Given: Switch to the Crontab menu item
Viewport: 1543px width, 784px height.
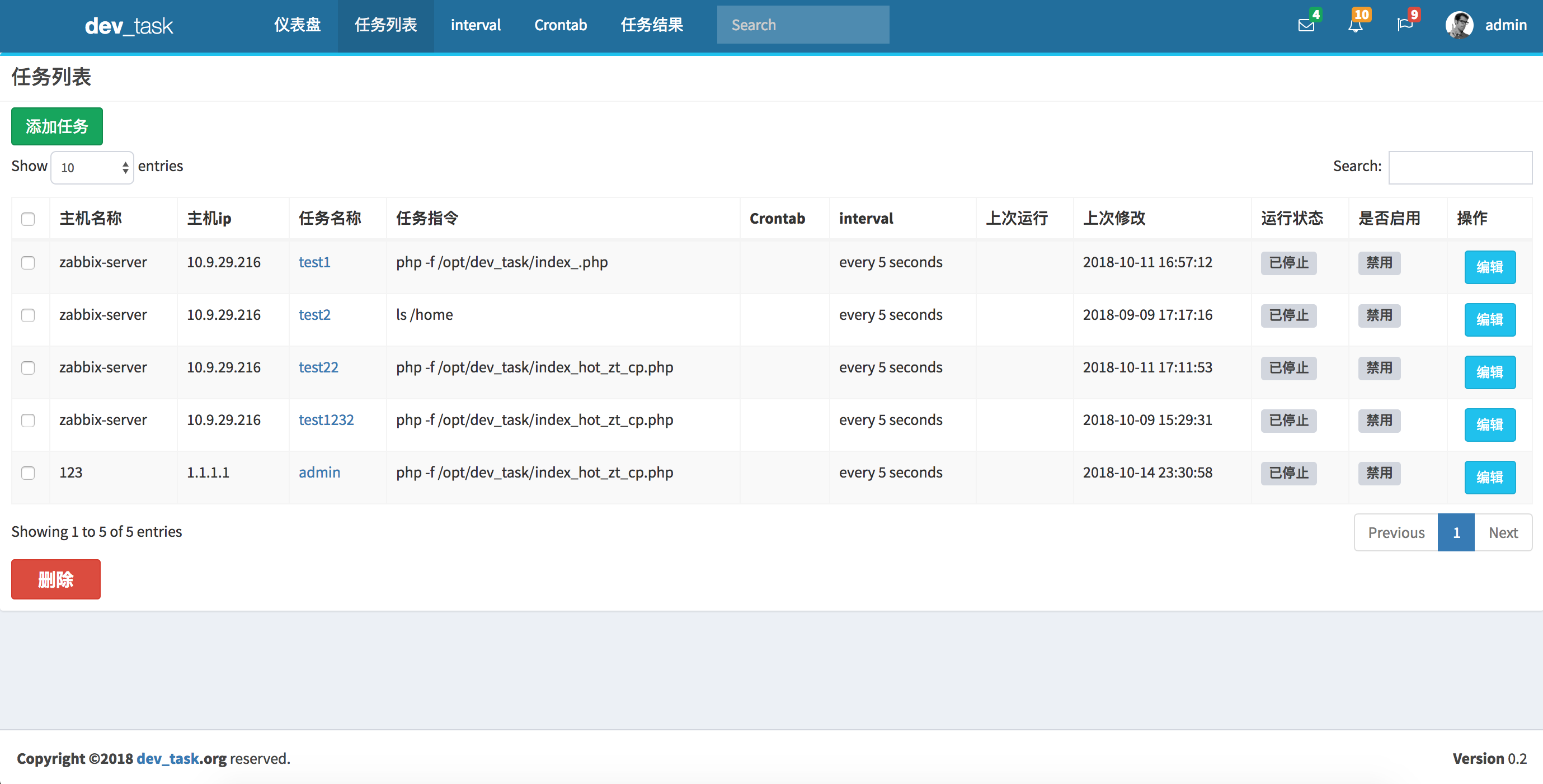Looking at the screenshot, I should pyautogui.click(x=560, y=25).
